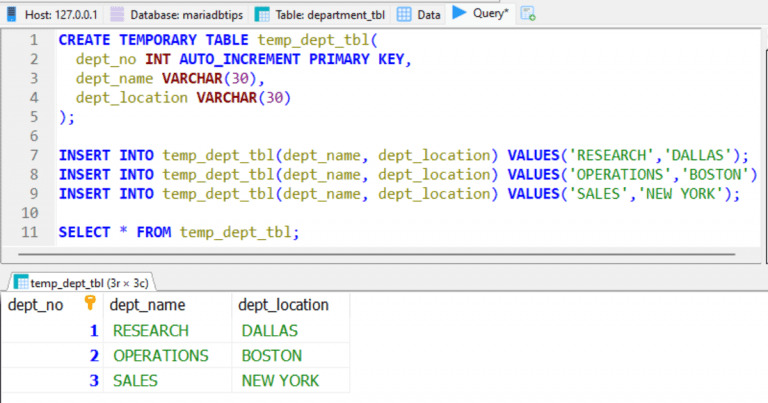768x403 pixels.
Task: Click the table icon beside department_tbl
Action: tap(262, 15)
